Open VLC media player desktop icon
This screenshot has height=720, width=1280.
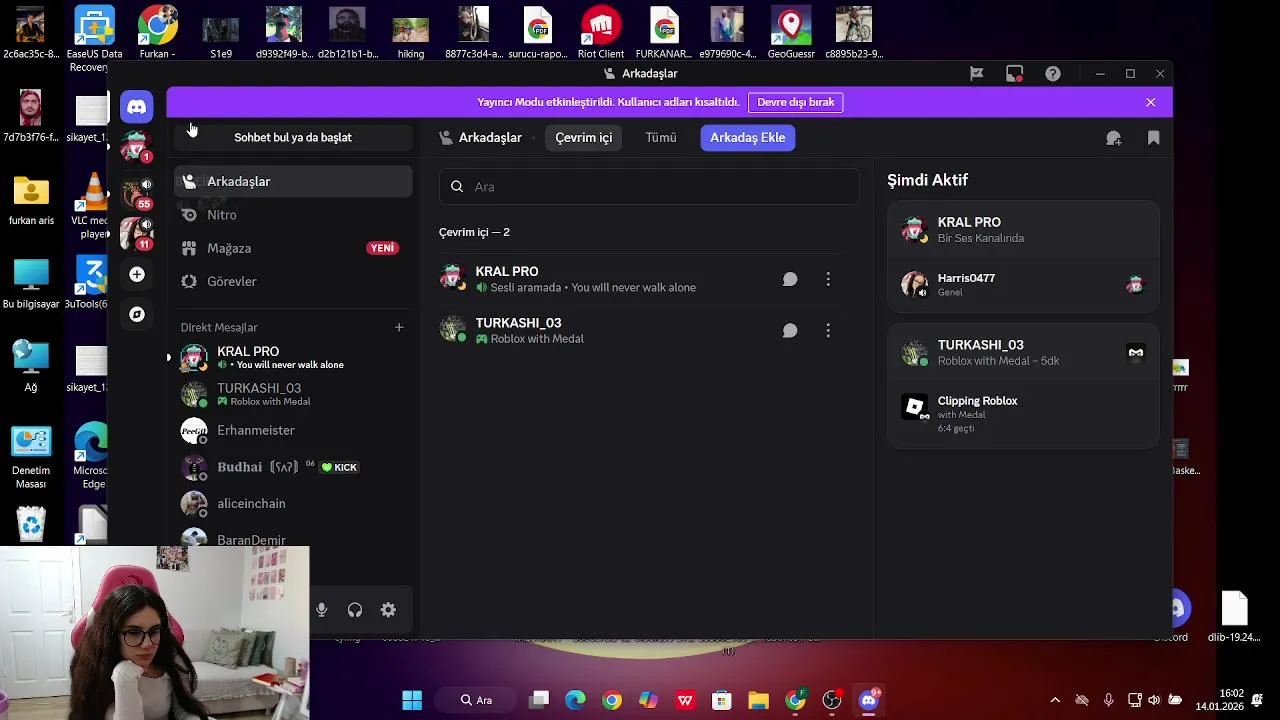click(94, 205)
